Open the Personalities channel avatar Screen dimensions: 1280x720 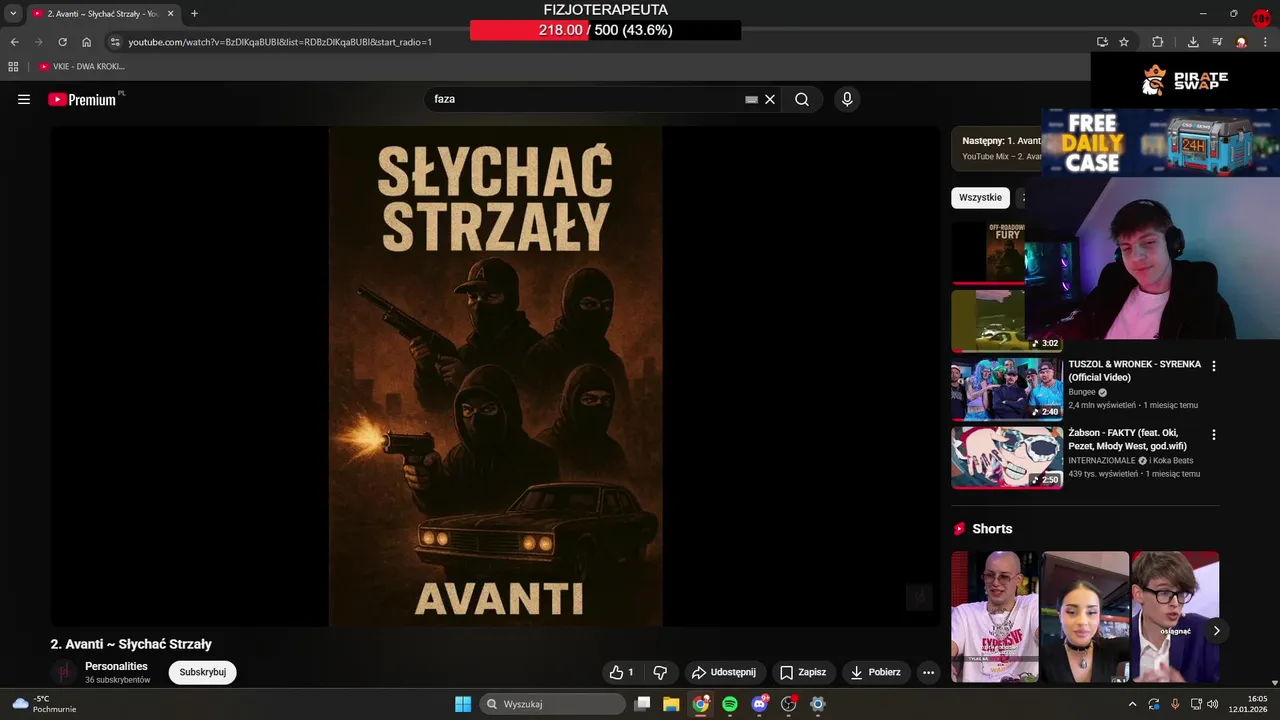[x=64, y=672]
